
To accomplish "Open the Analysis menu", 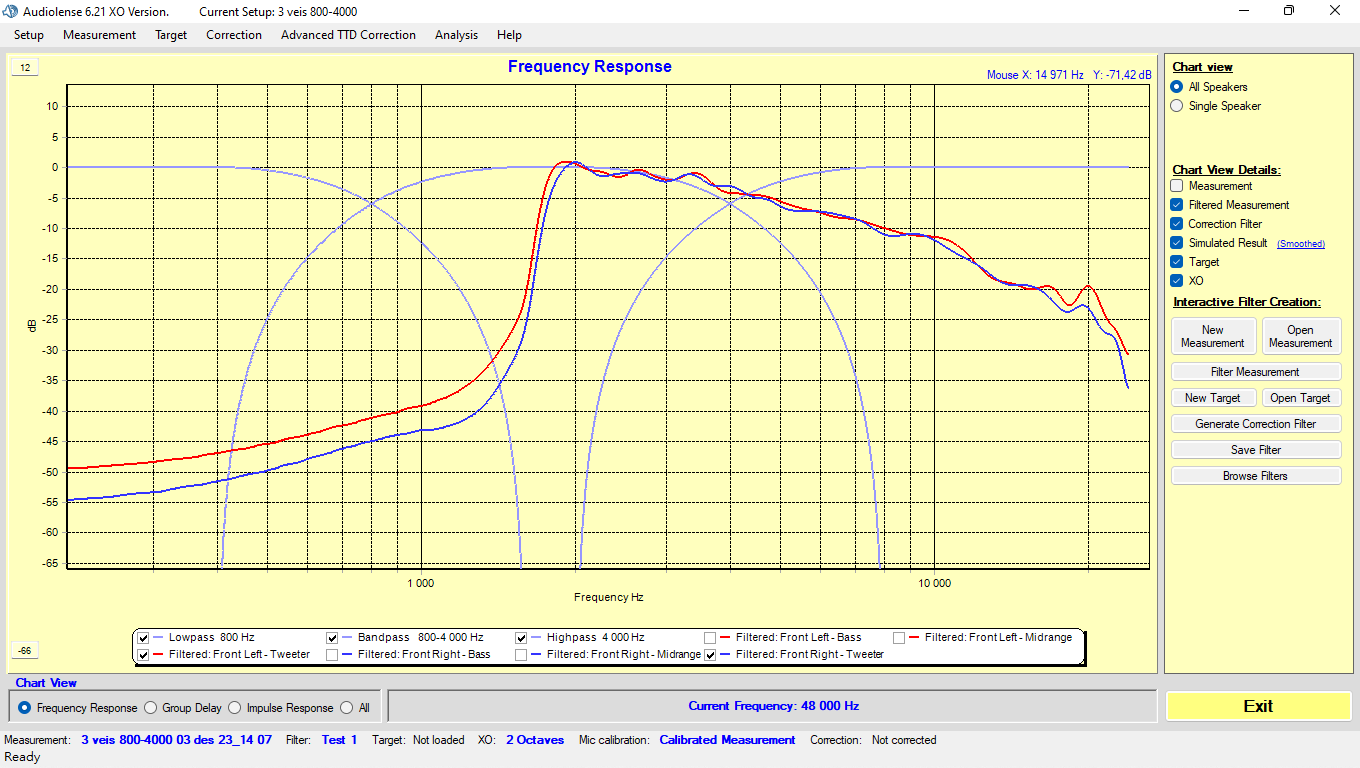I will (x=456, y=35).
